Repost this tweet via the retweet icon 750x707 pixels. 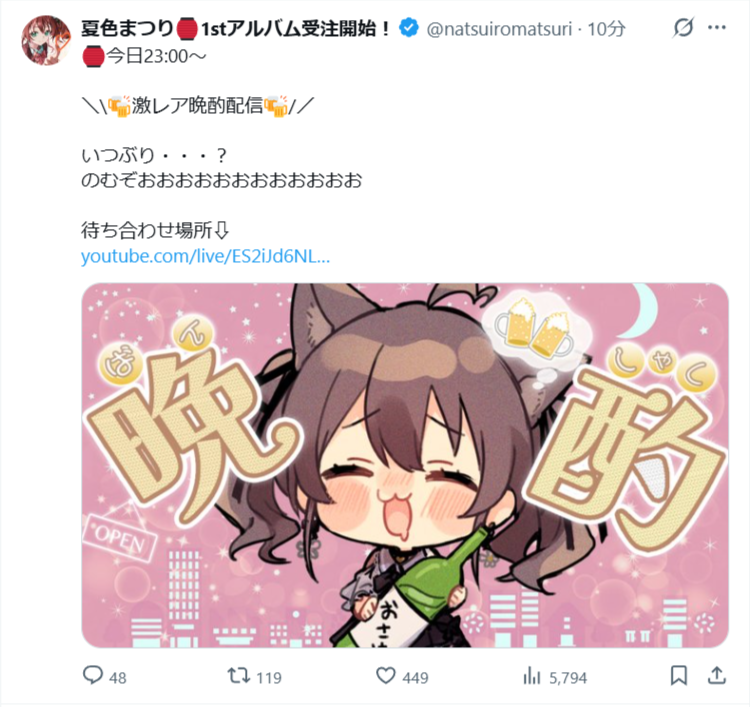point(238,676)
